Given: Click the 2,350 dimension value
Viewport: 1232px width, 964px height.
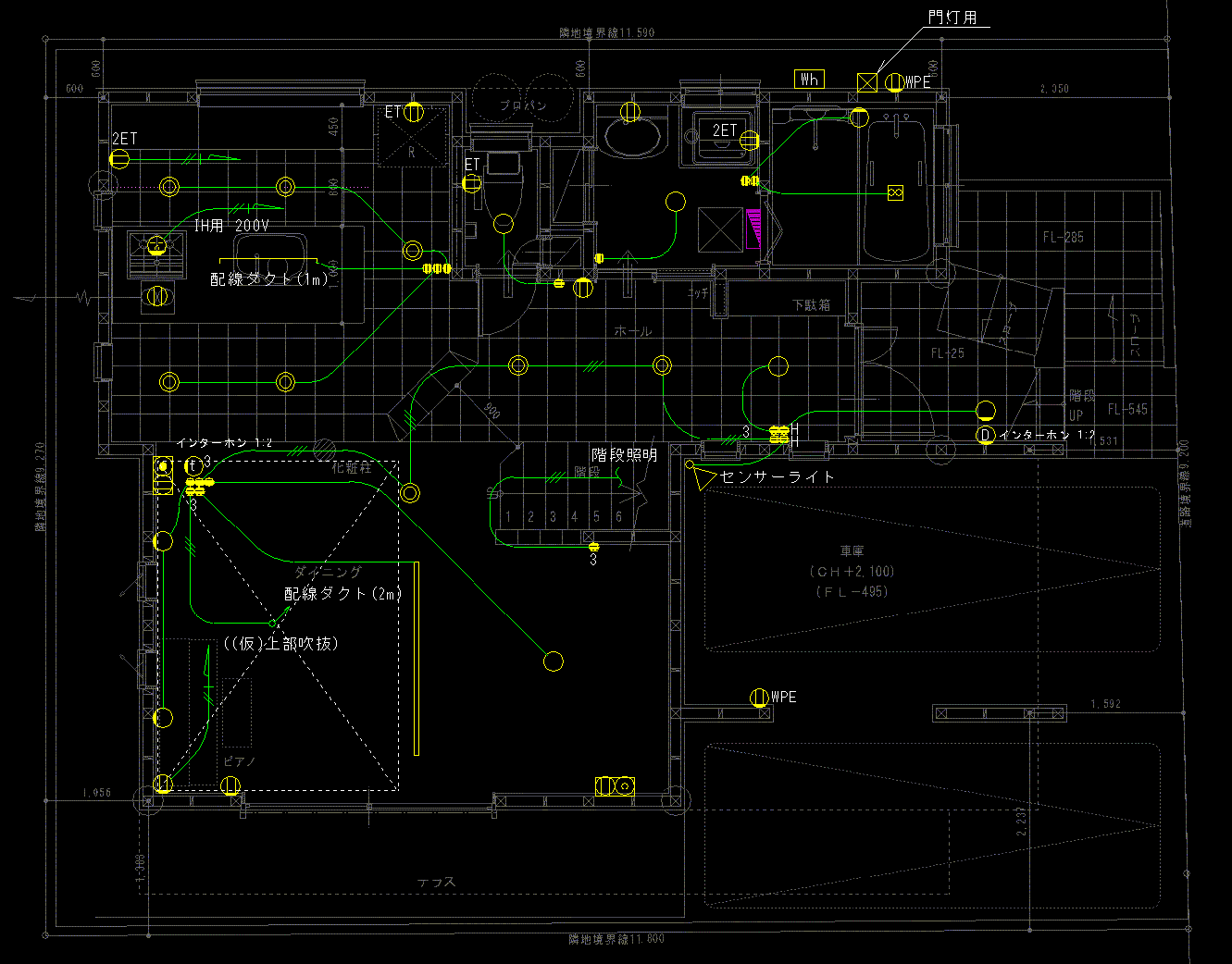Looking at the screenshot, I should pyautogui.click(x=1054, y=89).
